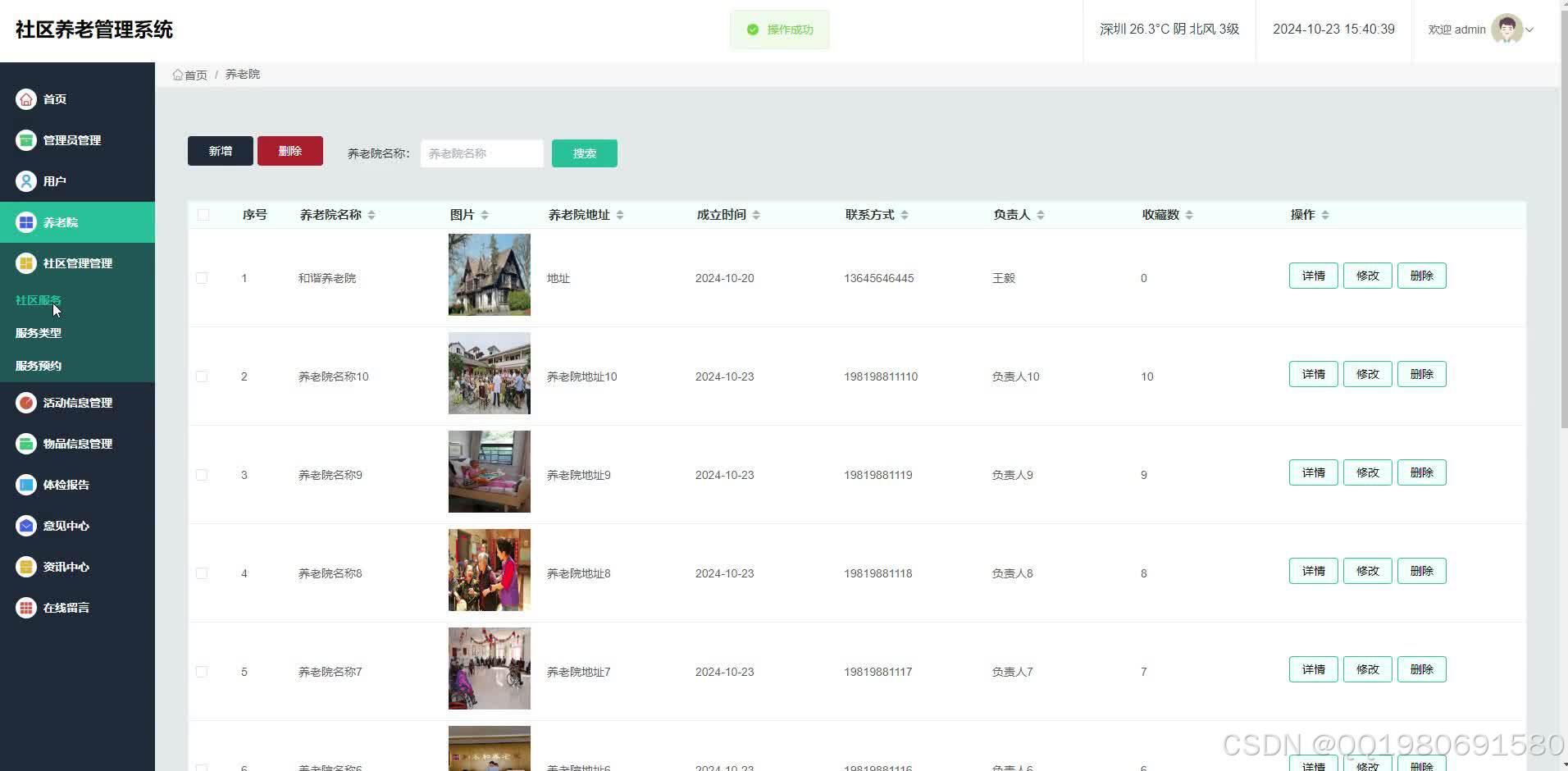Click the 资讯中心 sidebar icon

[x=26, y=567]
